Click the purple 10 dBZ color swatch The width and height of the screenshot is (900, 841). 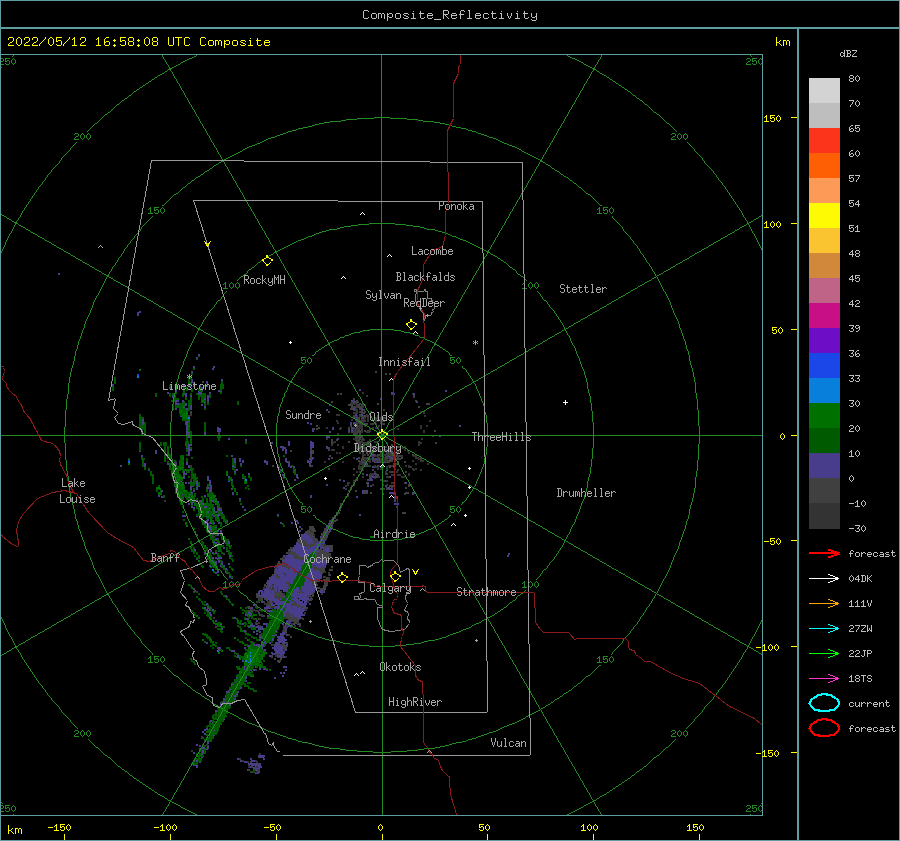coord(824,466)
